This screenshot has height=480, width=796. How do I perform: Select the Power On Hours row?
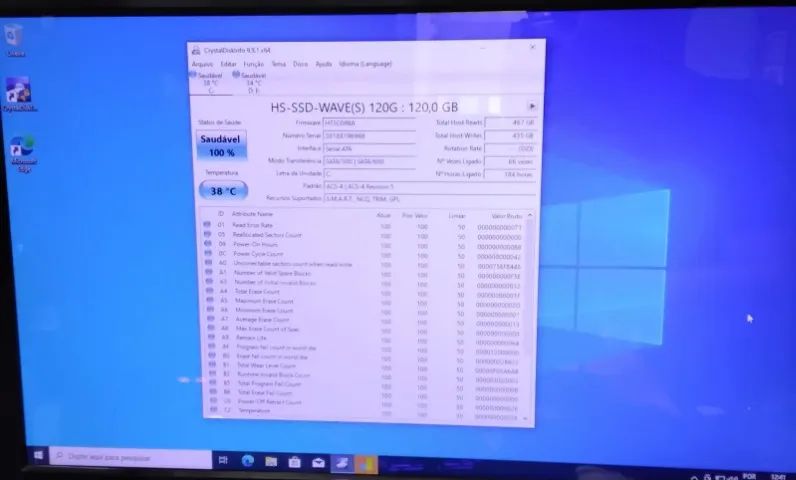click(363, 245)
